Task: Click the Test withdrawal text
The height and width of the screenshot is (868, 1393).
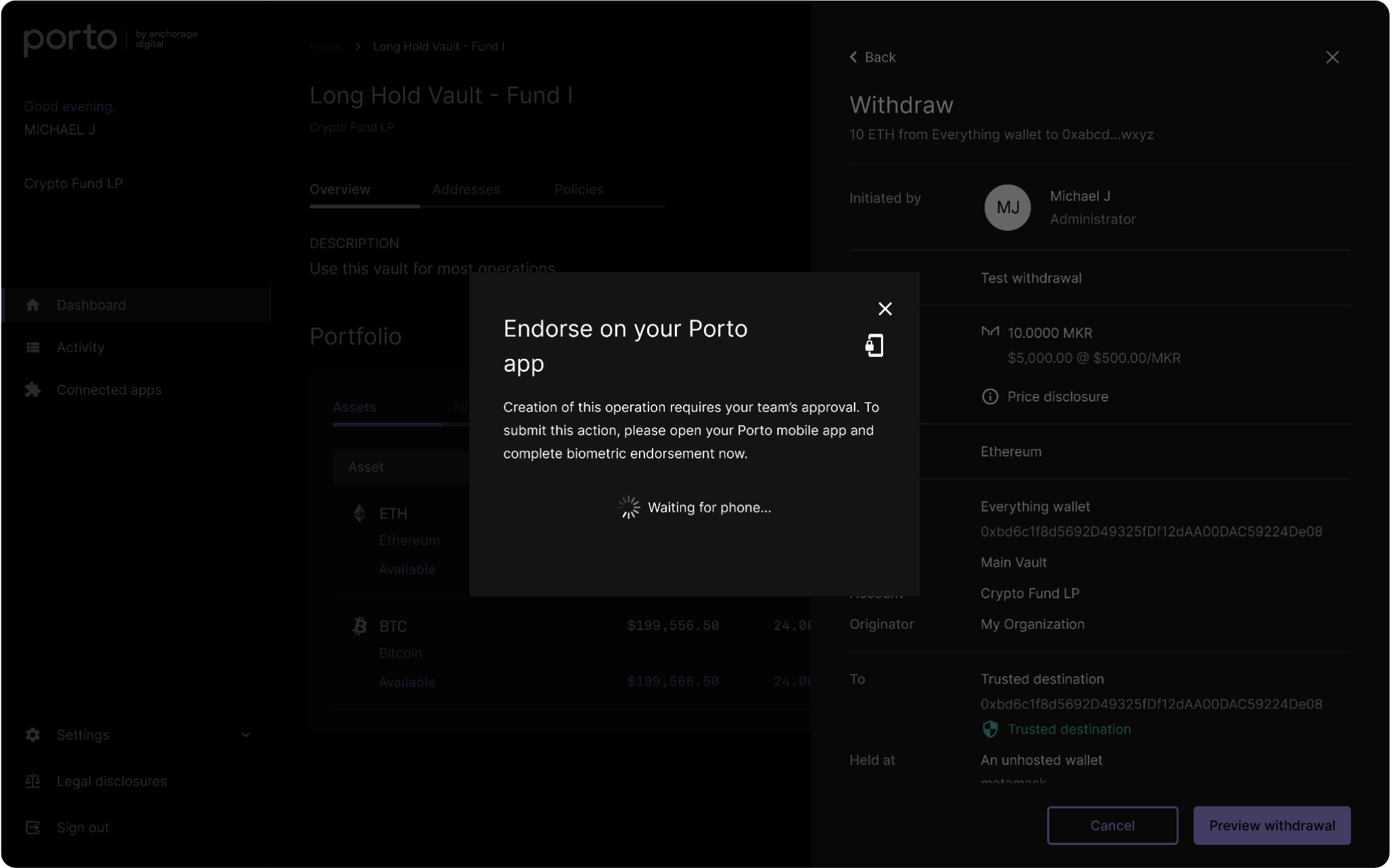Action: (1031, 278)
